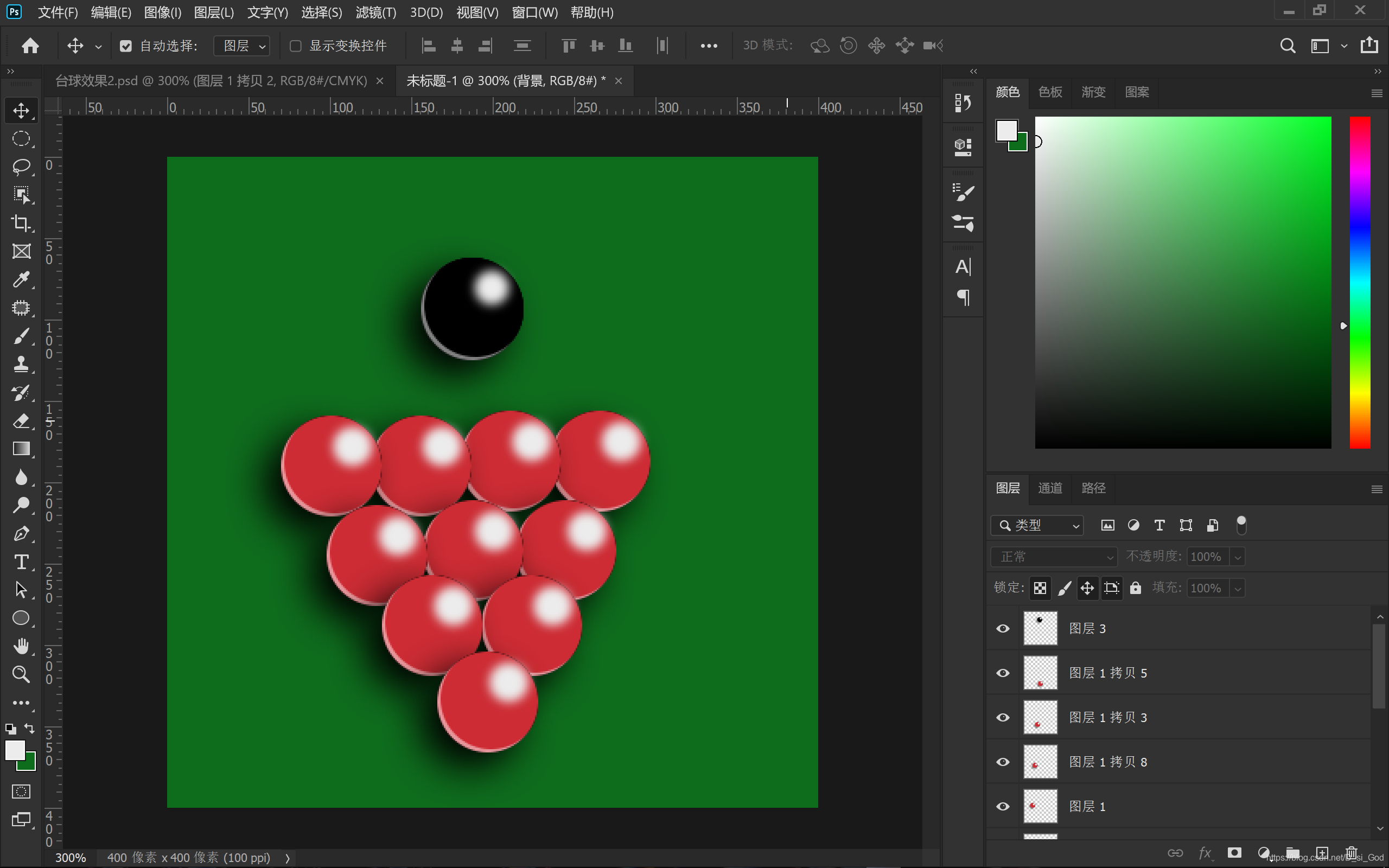Open the 类型 layer filter dropdown
Viewport: 1389px width, 868px height.
[1036, 525]
